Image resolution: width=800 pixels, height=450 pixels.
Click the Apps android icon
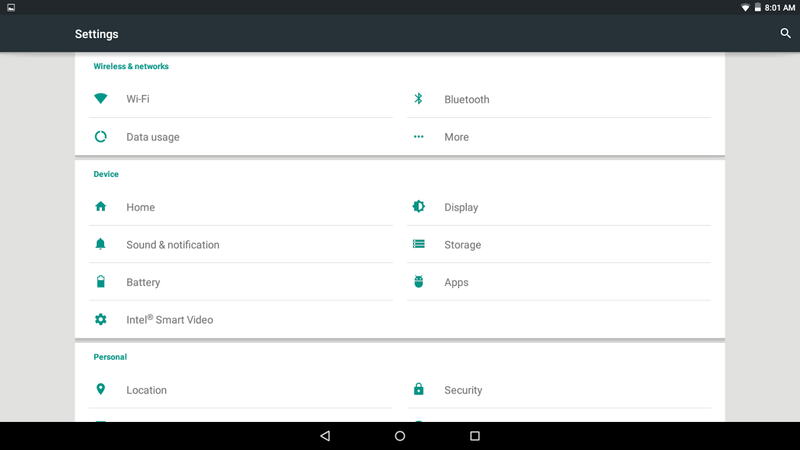(x=418, y=282)
